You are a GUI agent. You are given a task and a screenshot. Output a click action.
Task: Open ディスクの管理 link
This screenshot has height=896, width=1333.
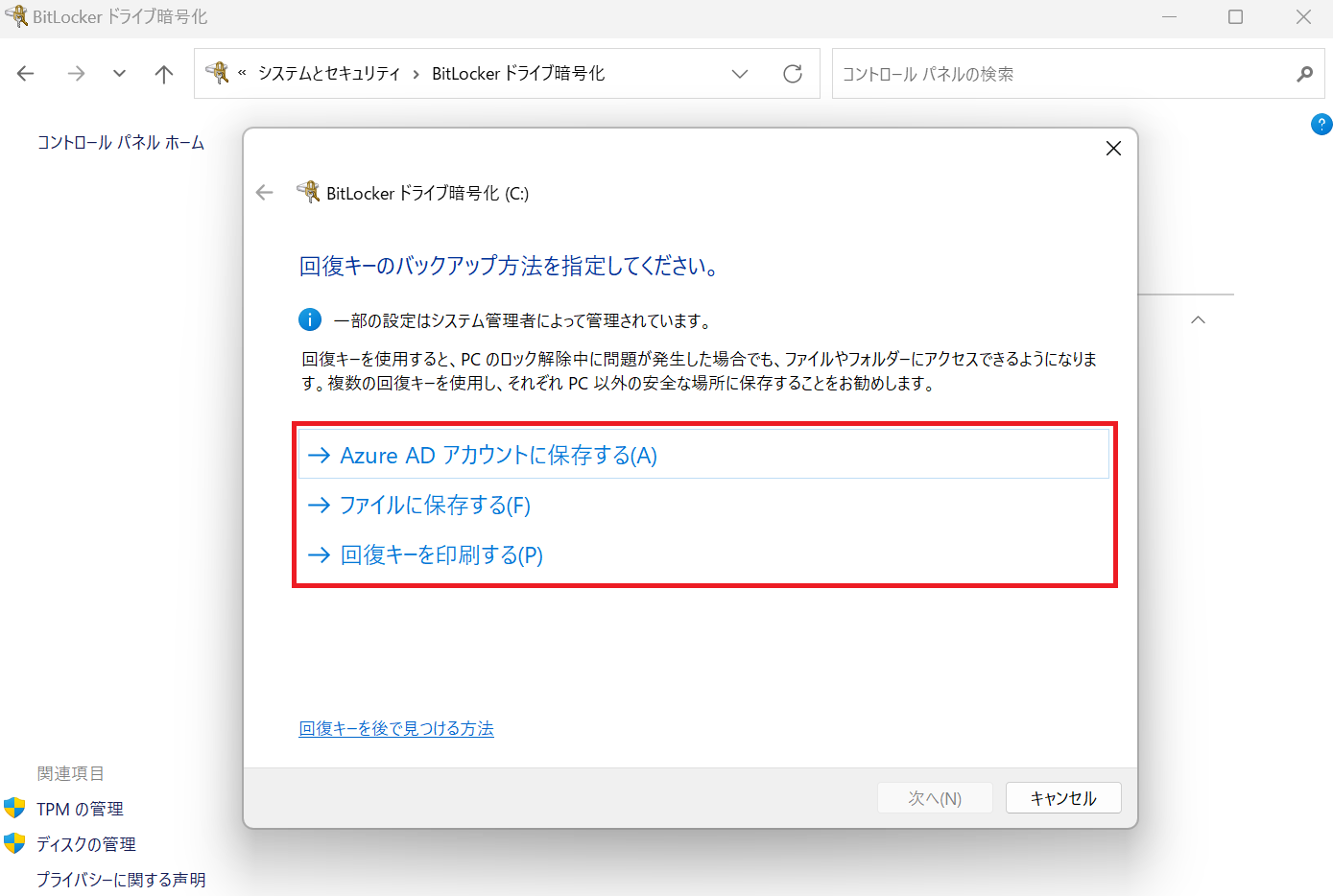tap(86, 844)
